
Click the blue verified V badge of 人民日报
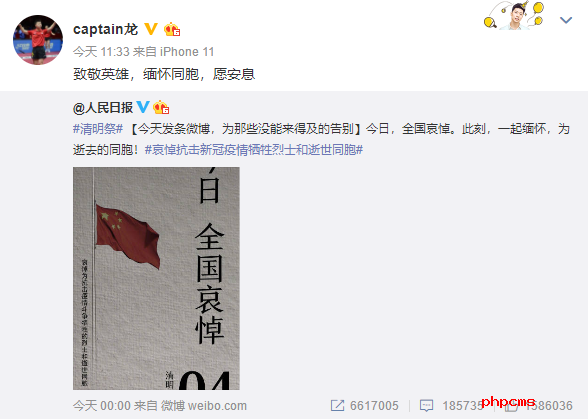coord(143,107)
